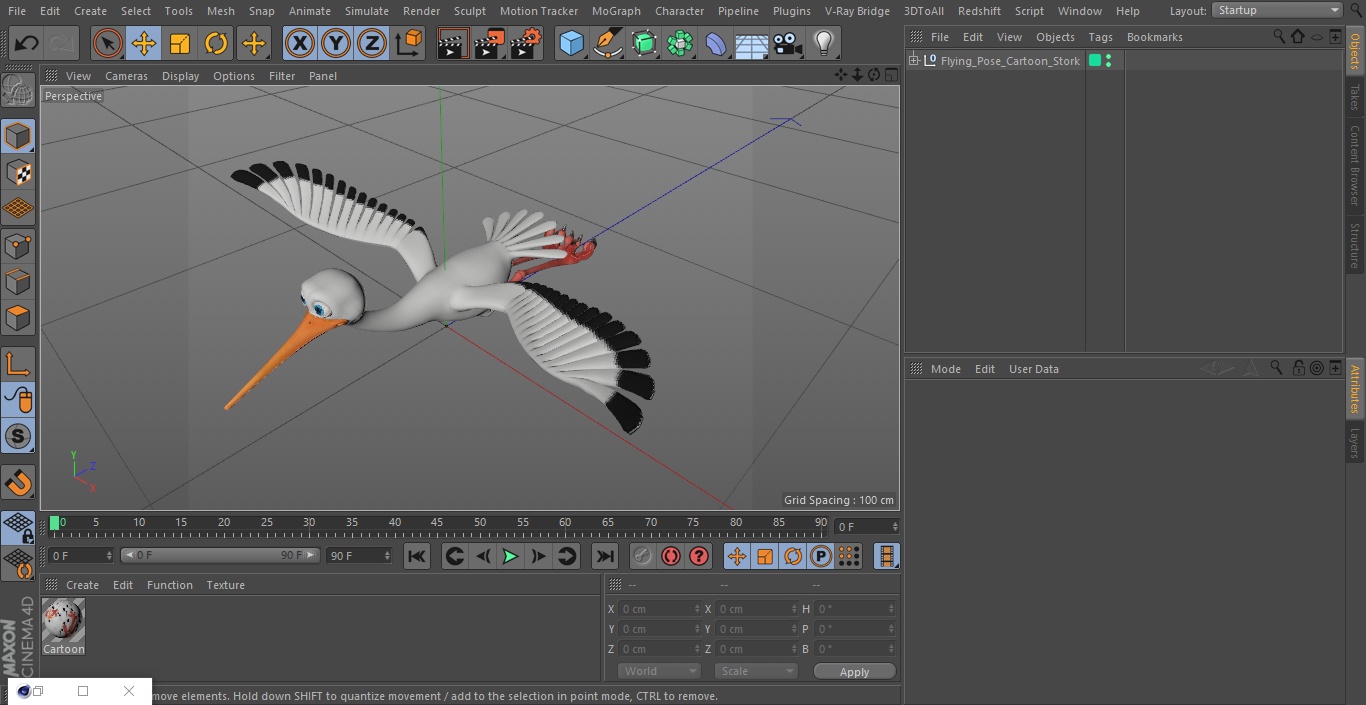Step the H rotation value arrows
The width and height of the screenshot is (1366, 705).
click(x=892, y=609)
